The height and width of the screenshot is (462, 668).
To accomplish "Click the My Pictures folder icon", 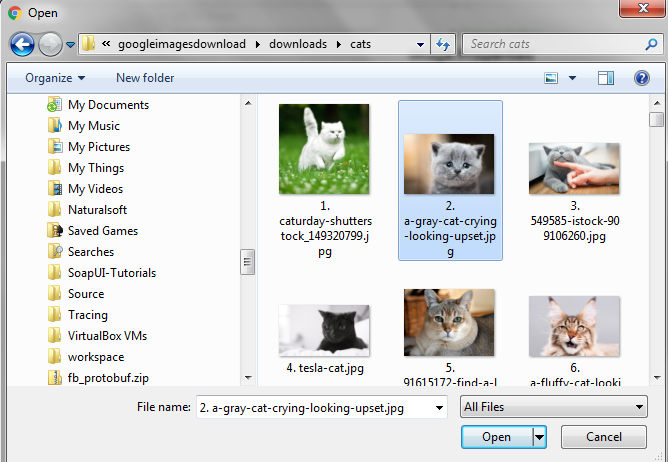I will pyautogui.click(x=55, y=147).
